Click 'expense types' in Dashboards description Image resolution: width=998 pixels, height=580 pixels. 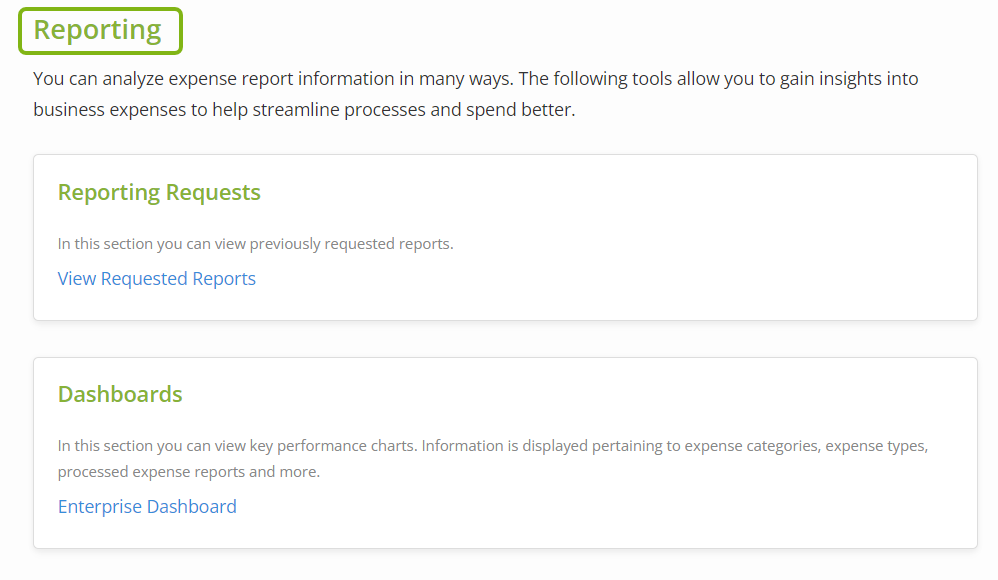(875, 446)
